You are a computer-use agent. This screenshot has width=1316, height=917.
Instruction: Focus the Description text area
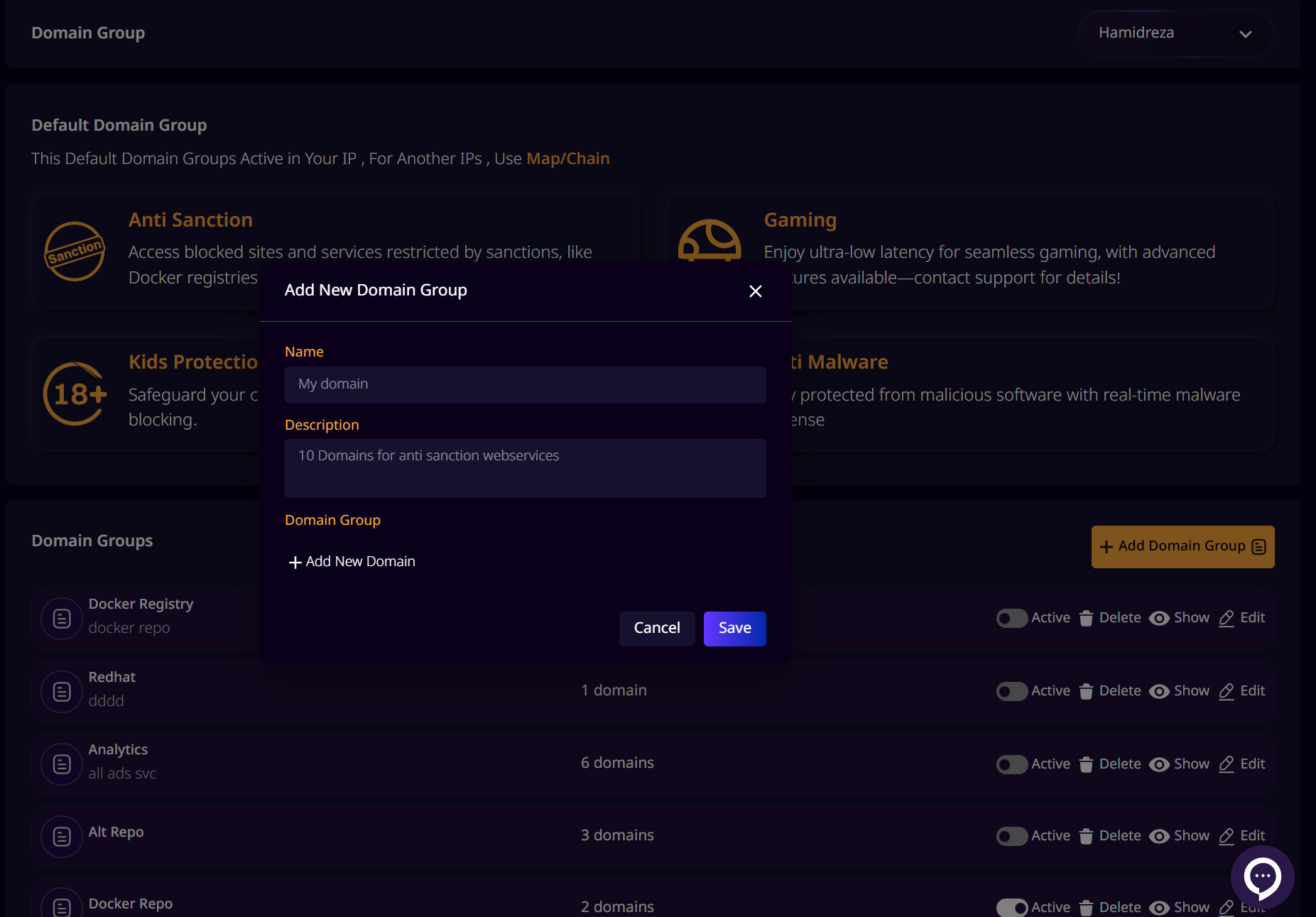coord(525,468)
